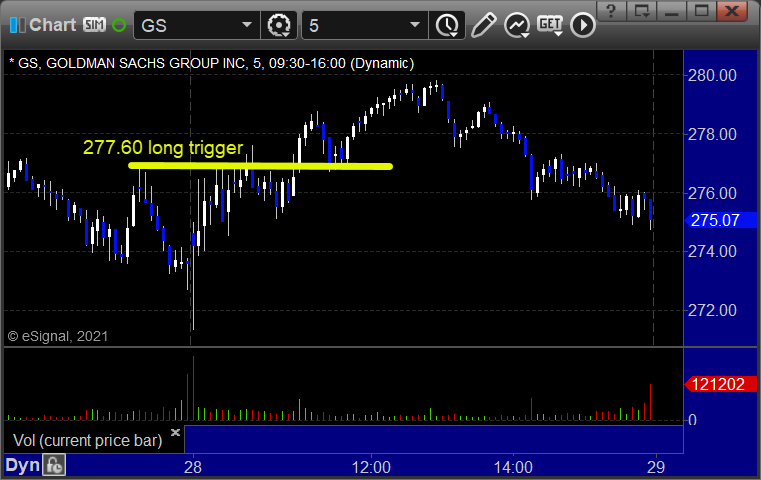Open the GET tools dropdown
Viewport: 761px width, 480px height.
(550, 25)
